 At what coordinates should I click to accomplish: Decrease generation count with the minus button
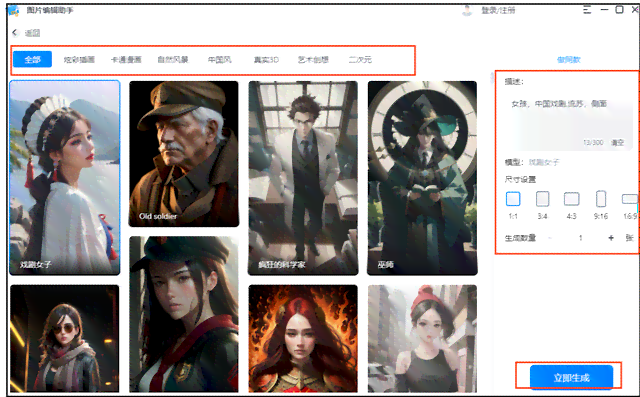tap(549, 238)
